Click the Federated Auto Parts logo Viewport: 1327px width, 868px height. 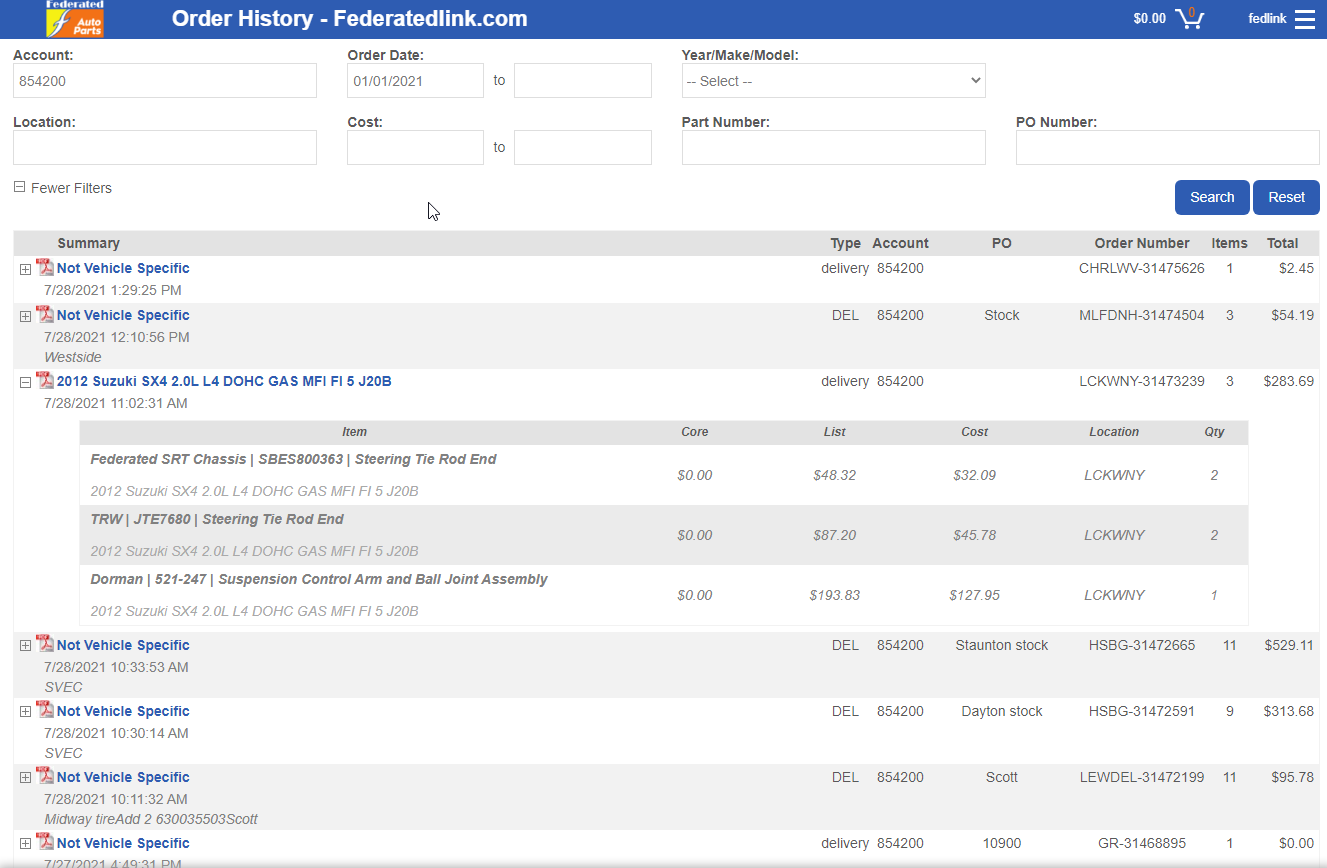point(75,19)
